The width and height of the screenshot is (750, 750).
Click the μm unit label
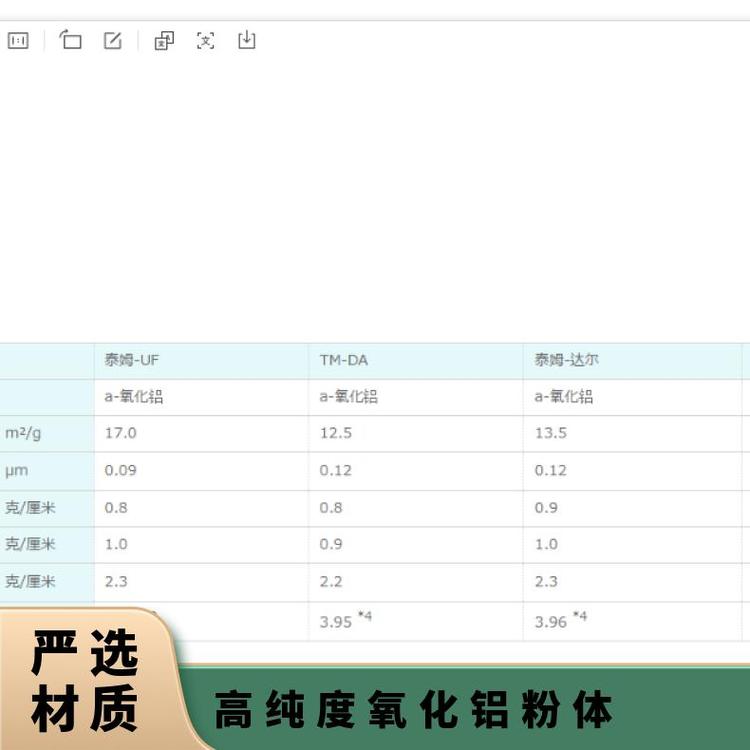[16, 471]
